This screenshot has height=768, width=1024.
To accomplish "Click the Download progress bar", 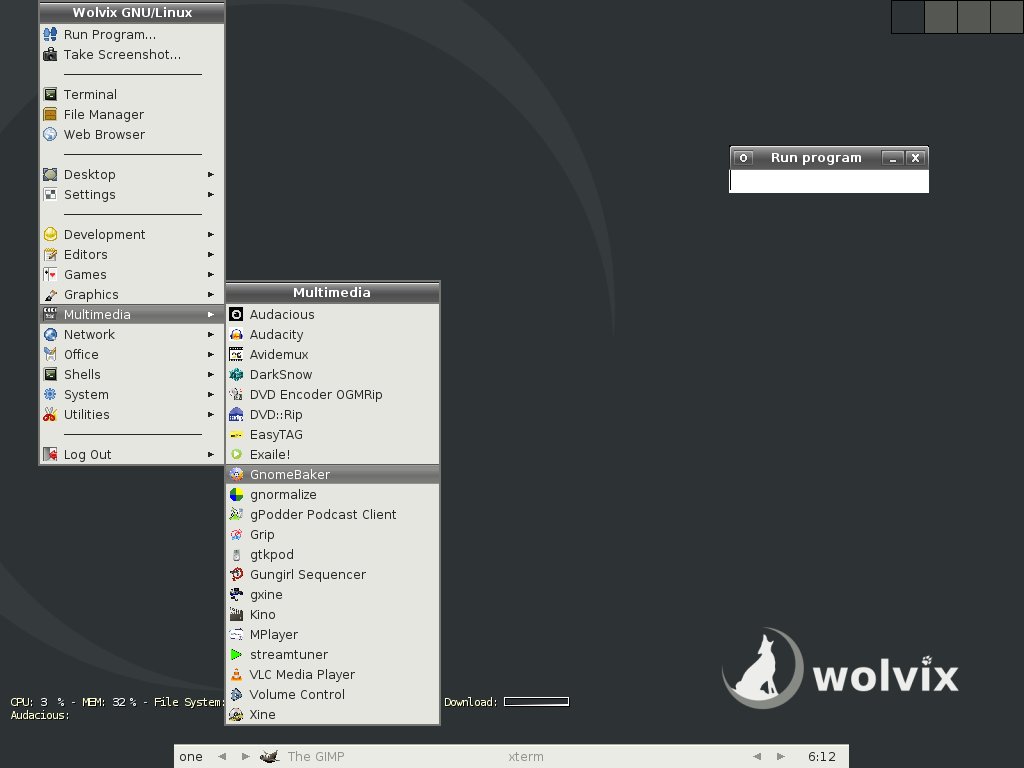I will 536,701.
